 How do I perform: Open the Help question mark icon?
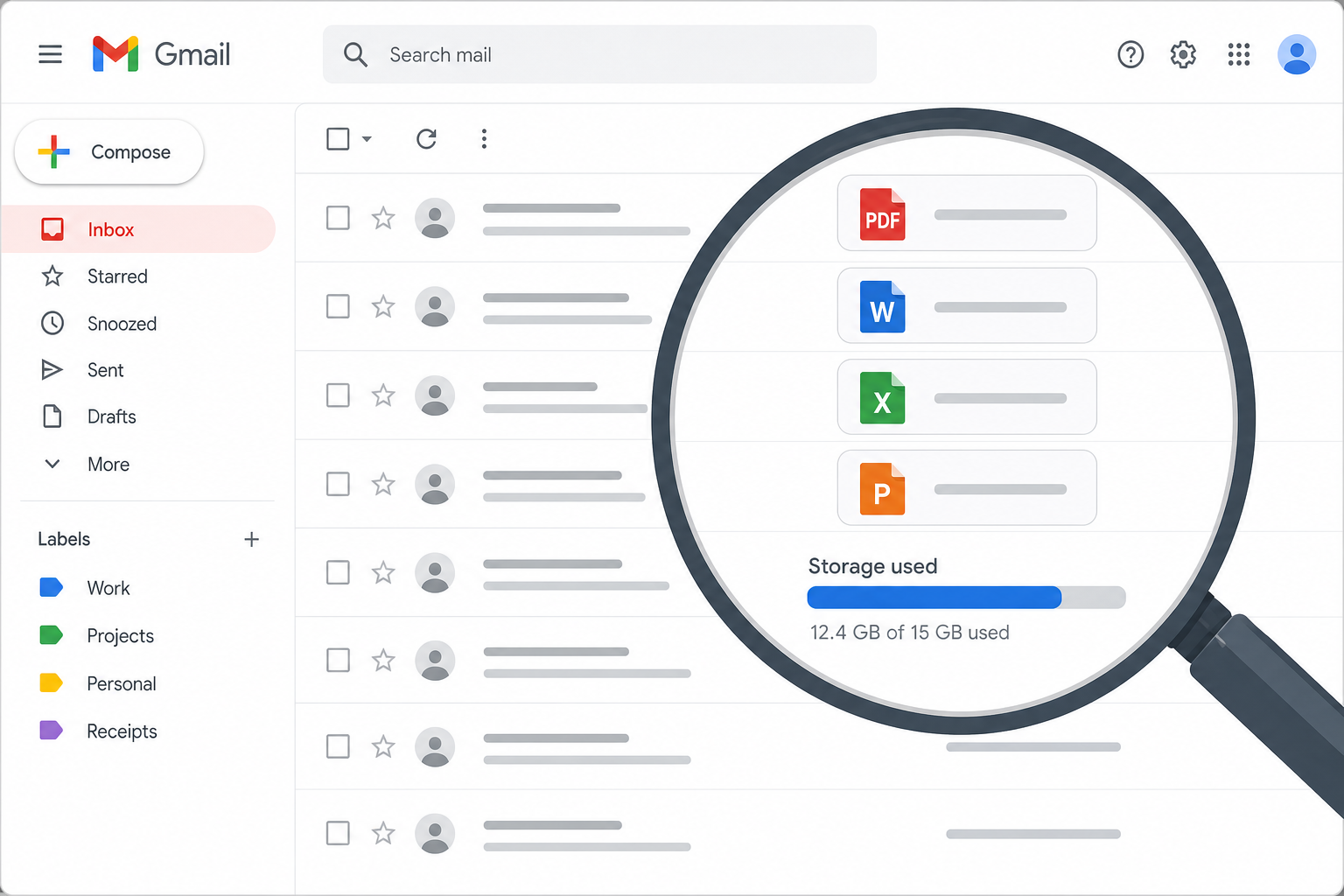1130,54
